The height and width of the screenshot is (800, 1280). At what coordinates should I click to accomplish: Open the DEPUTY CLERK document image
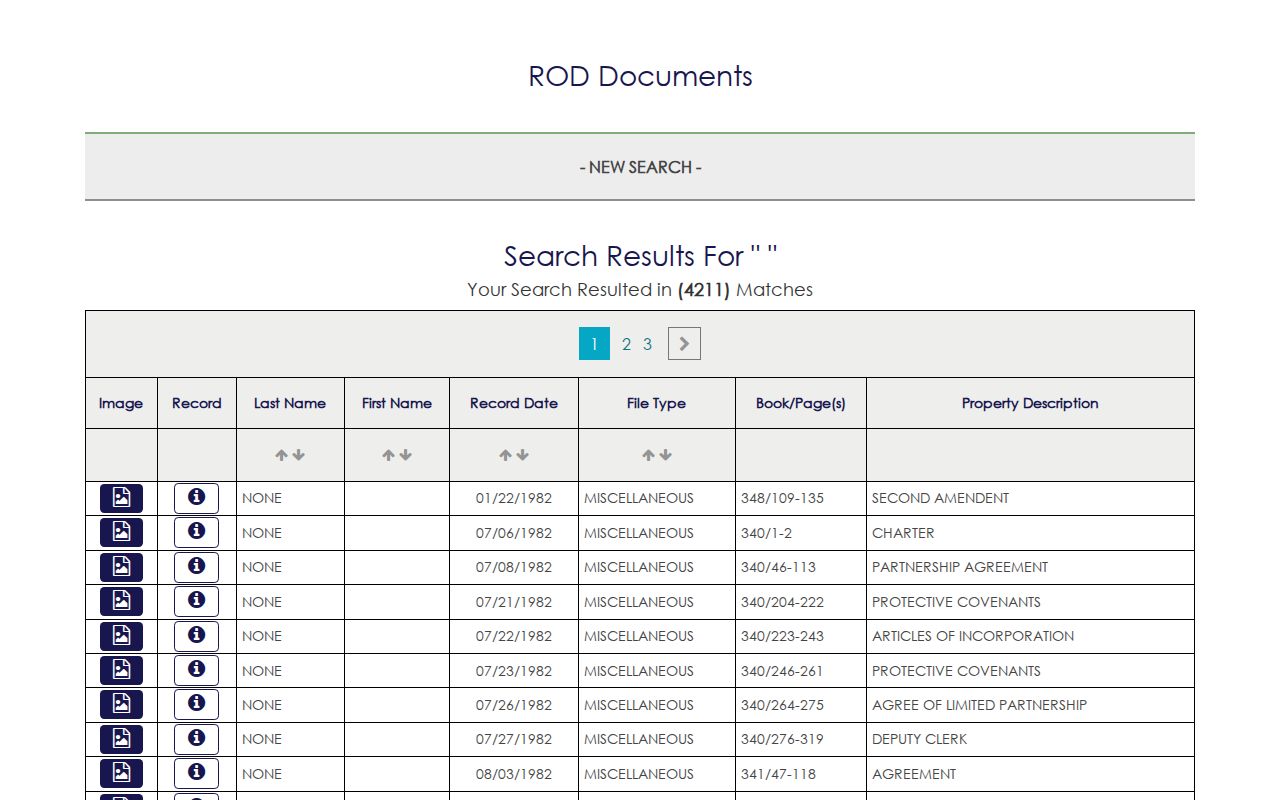point(121,739)
